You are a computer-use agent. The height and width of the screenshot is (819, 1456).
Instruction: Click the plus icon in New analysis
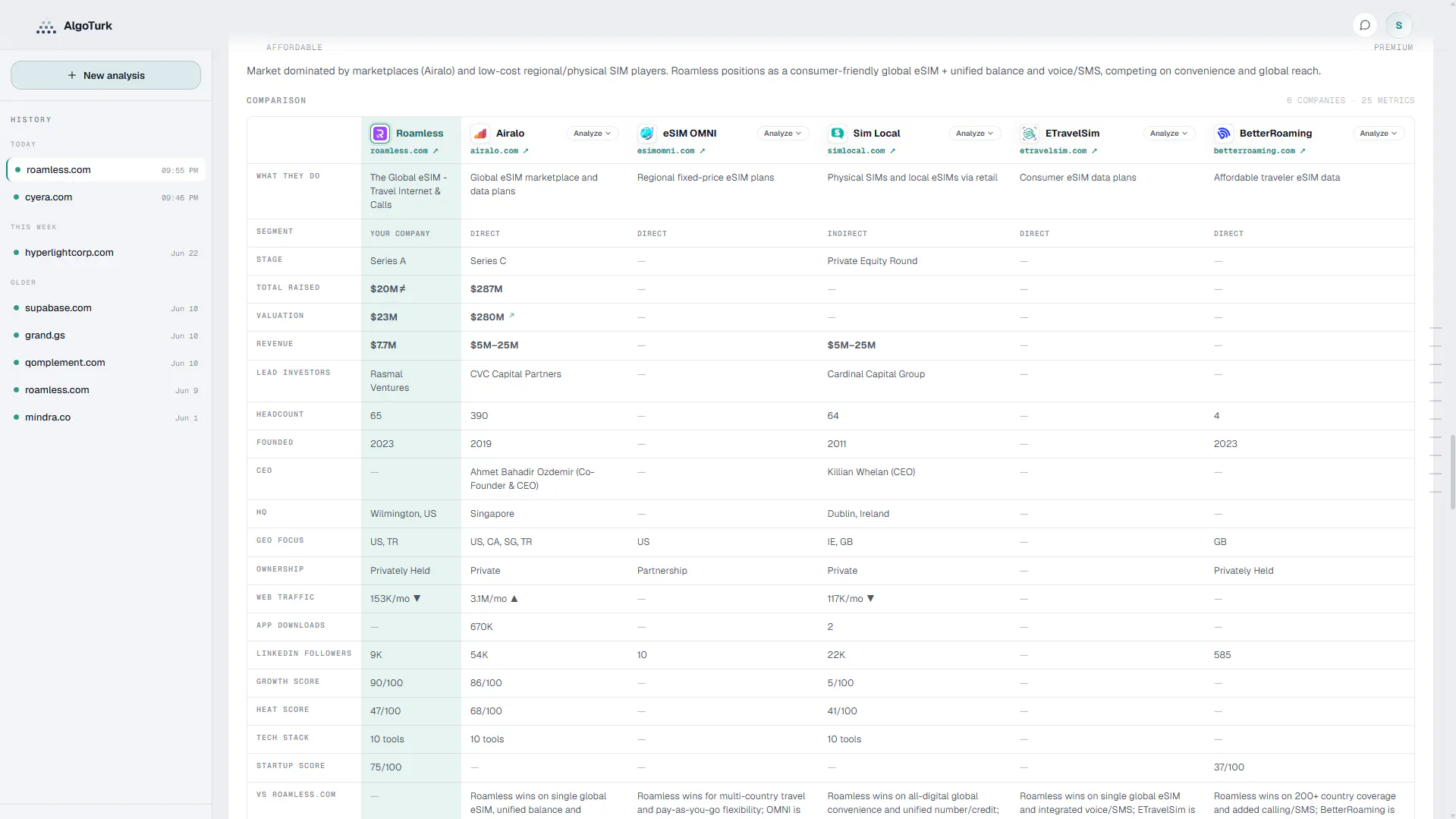[x=72, y=75]
